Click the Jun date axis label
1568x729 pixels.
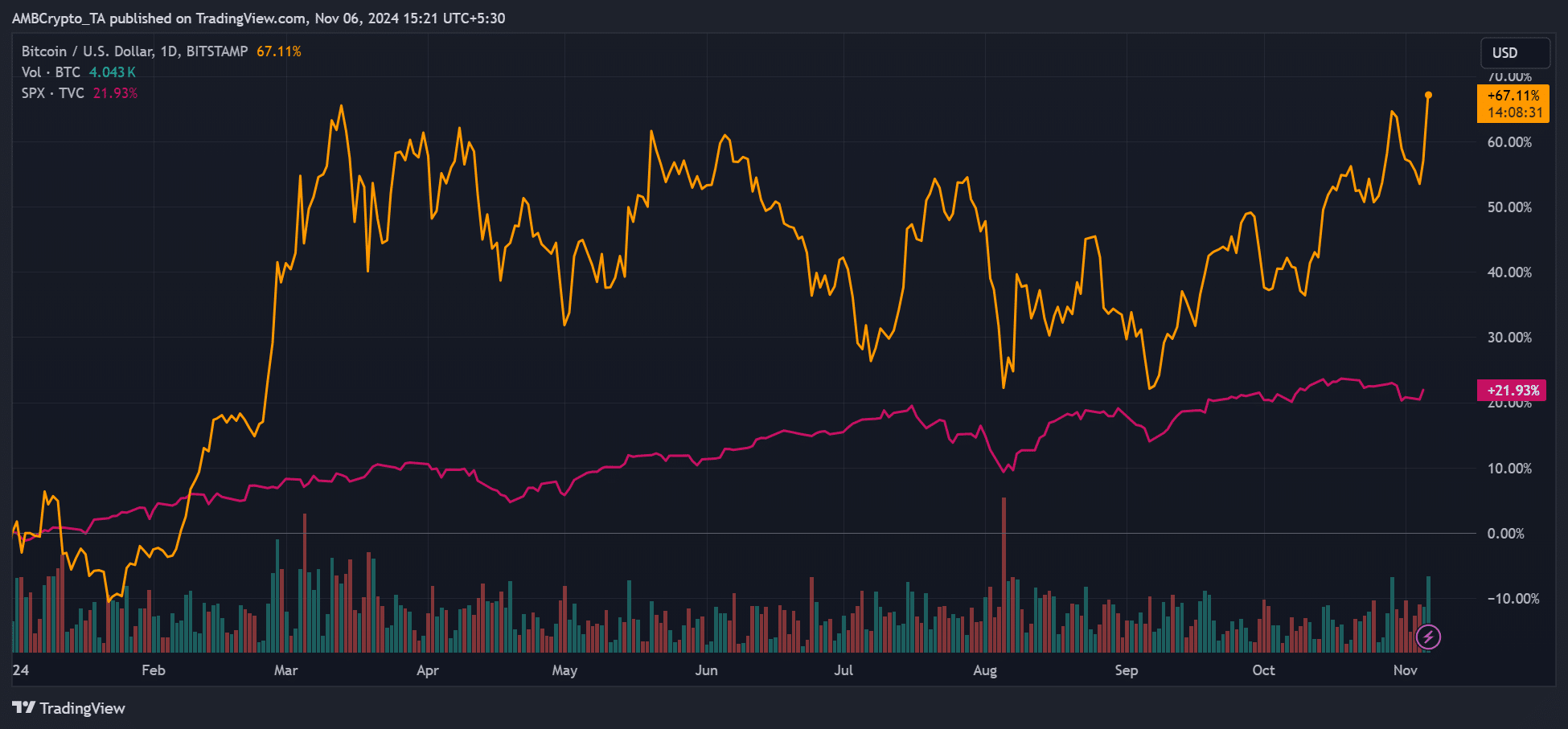[x=706, y=670]
